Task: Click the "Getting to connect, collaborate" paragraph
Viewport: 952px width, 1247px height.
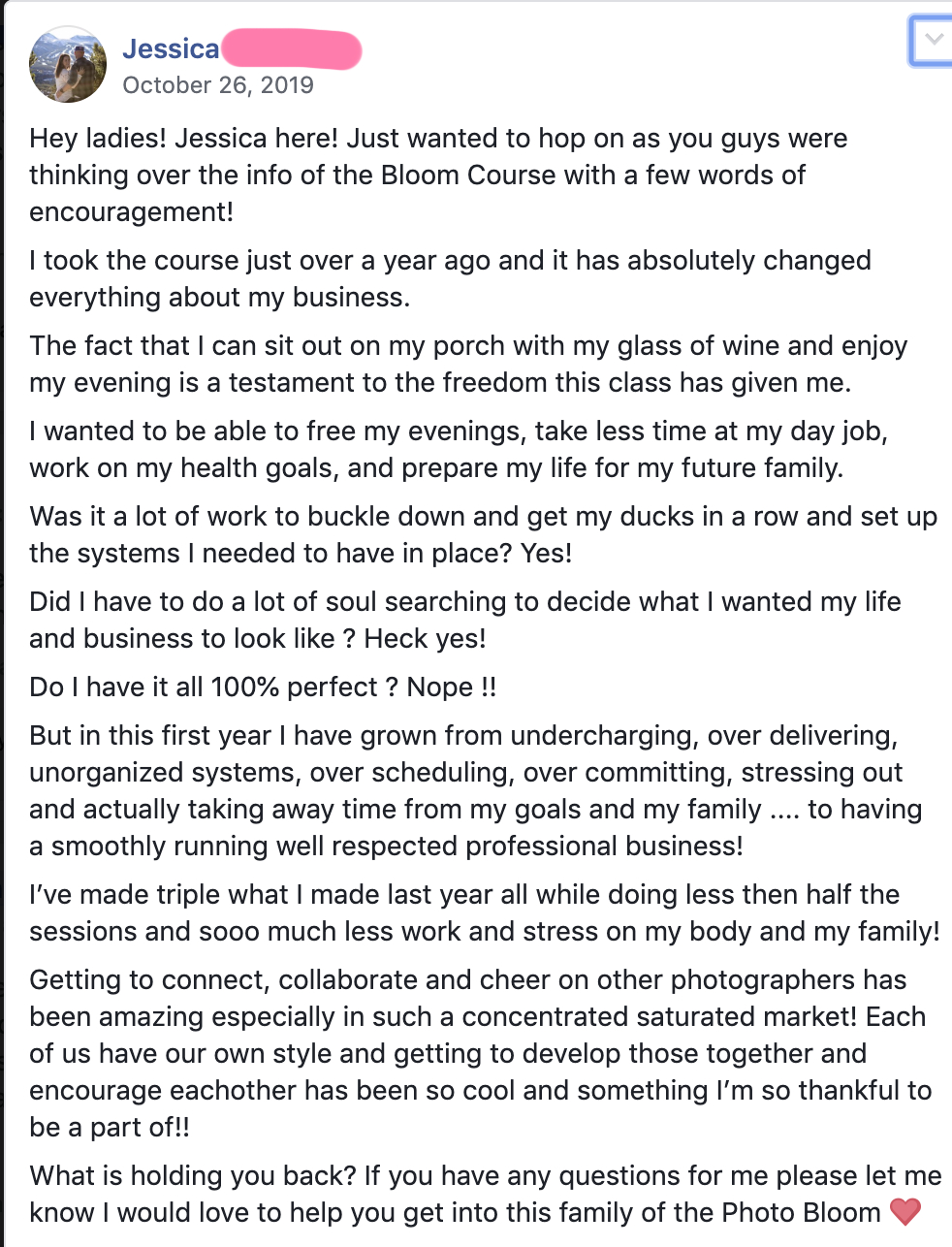Action: tap(480, 1053)
